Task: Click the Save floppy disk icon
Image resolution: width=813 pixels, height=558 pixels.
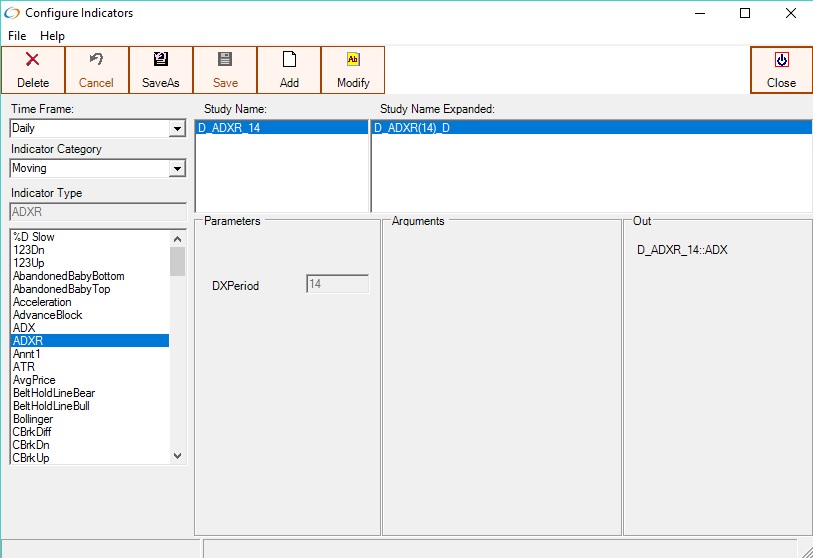Action: (x=225, y=60)
